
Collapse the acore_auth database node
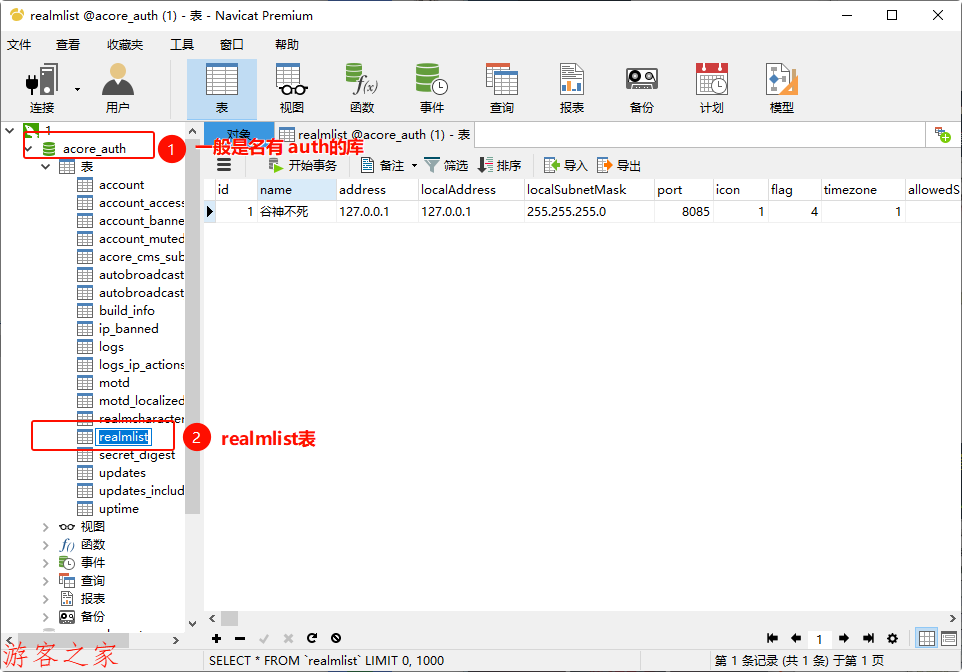tap(29, 149)
